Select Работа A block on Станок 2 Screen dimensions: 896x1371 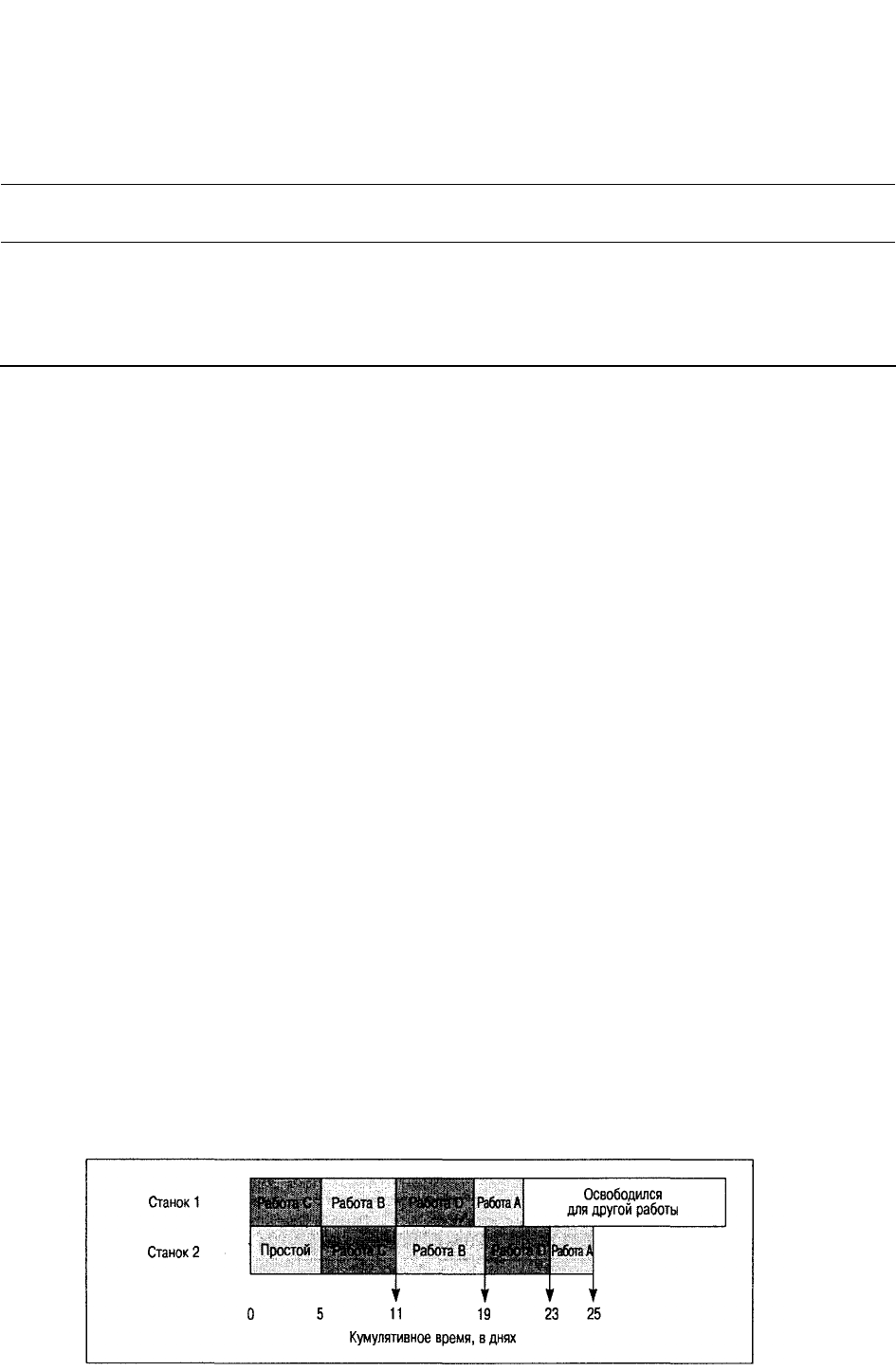pos(572,1250)
